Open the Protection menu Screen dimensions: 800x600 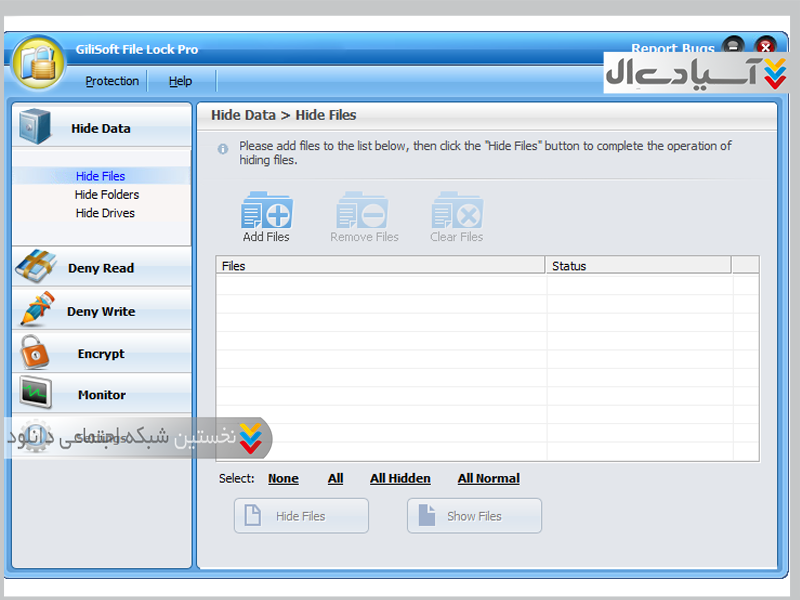(112, 81)
